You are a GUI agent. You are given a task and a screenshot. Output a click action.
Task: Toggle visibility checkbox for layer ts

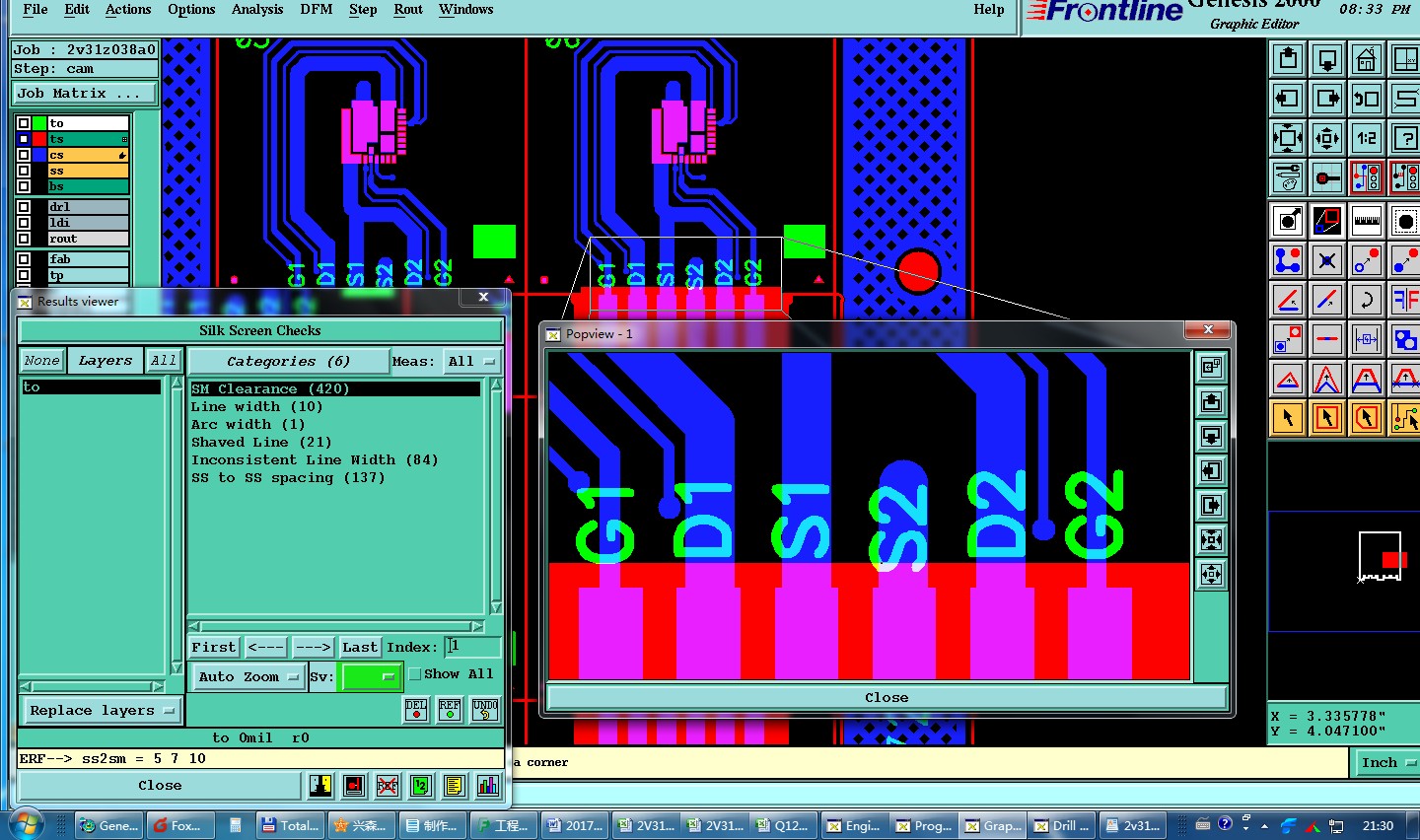click(24, 139)
